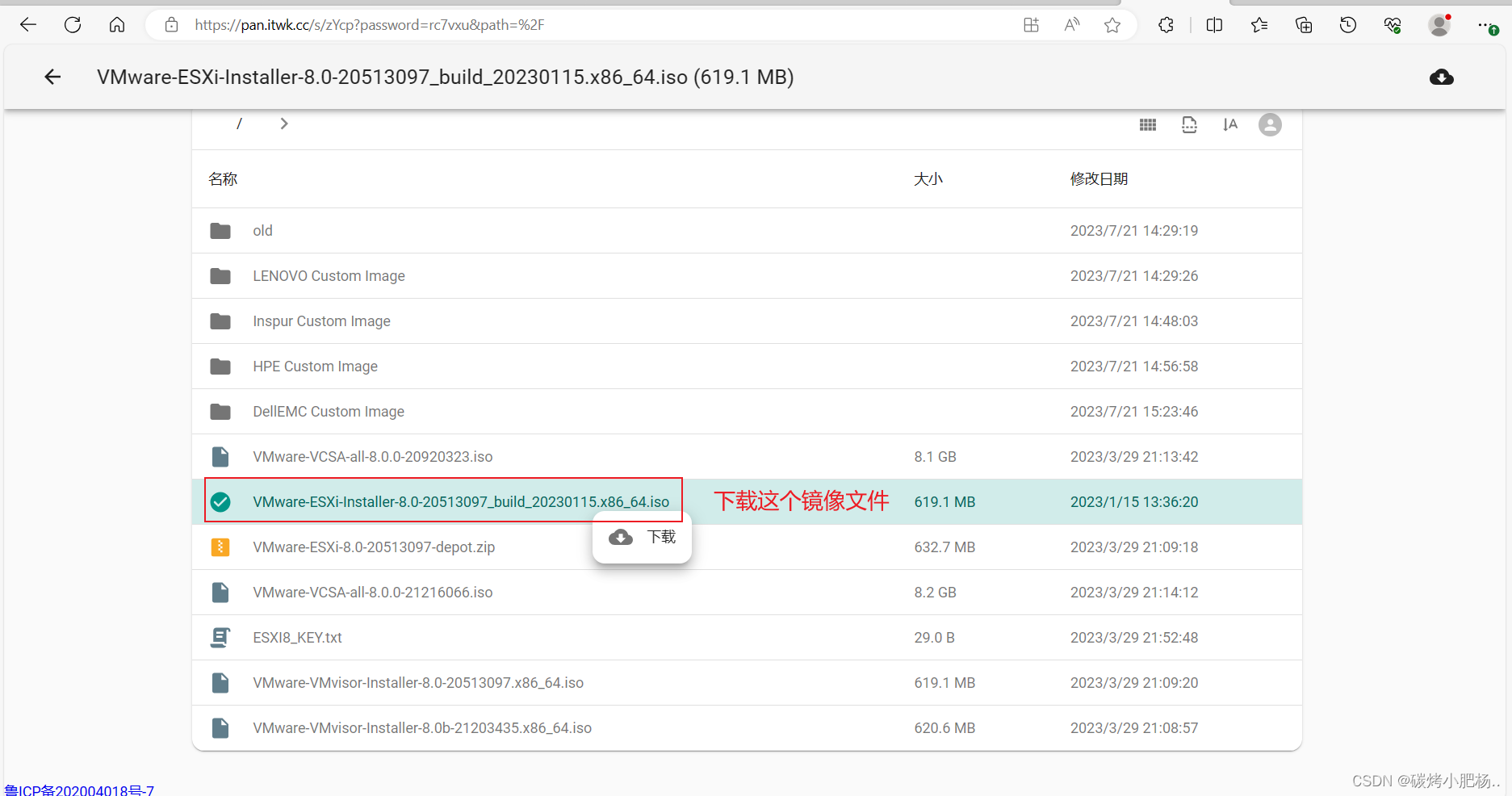Viewport: 1512px width, 796px height.
Task: Click the header back arrow to deselect file
Action: [52, 77]
